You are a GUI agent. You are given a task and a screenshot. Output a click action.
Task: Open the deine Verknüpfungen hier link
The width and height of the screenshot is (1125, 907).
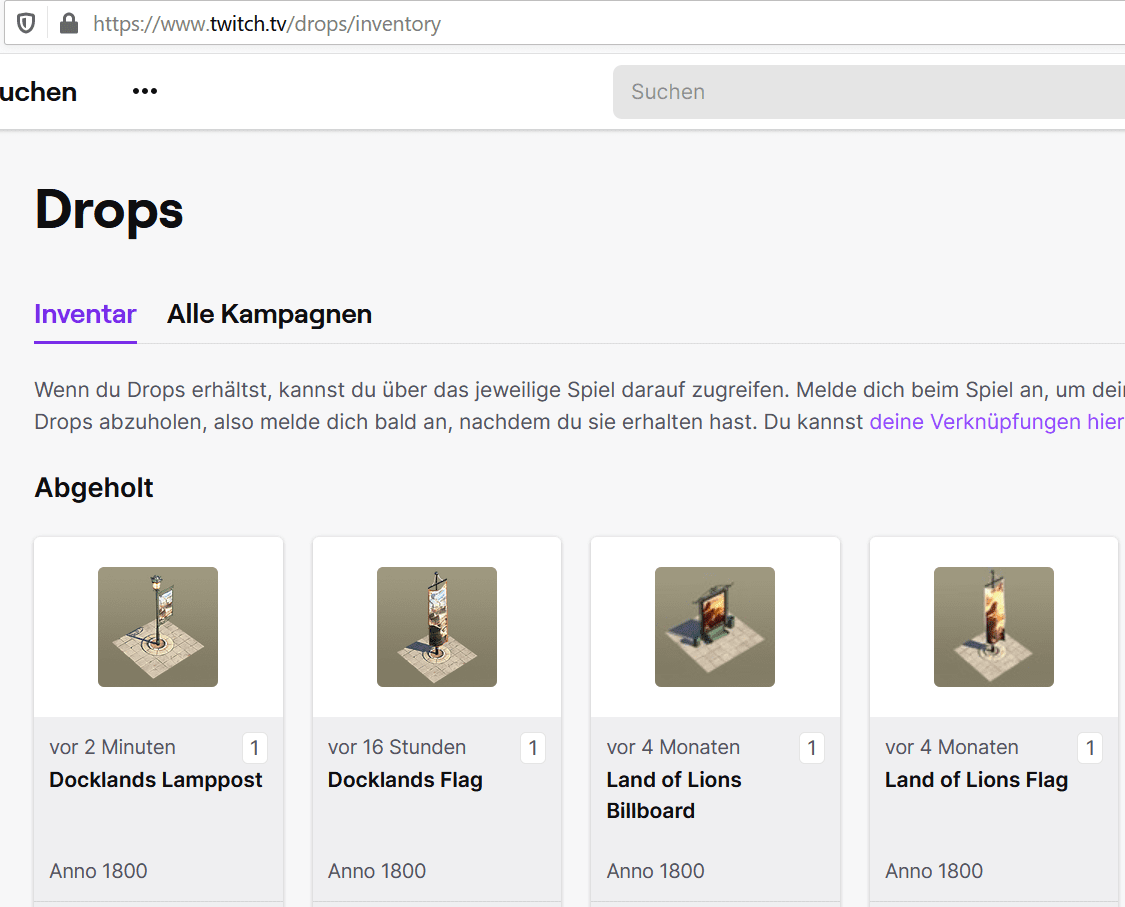pos(997,421)
